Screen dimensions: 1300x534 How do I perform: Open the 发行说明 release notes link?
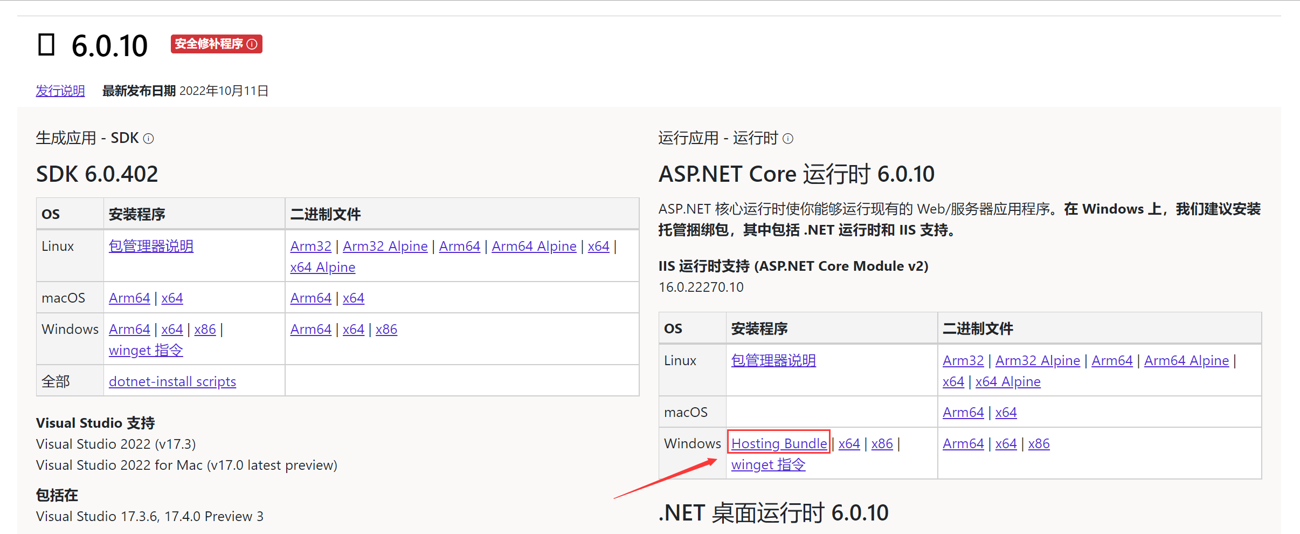(x=60, y=91)
